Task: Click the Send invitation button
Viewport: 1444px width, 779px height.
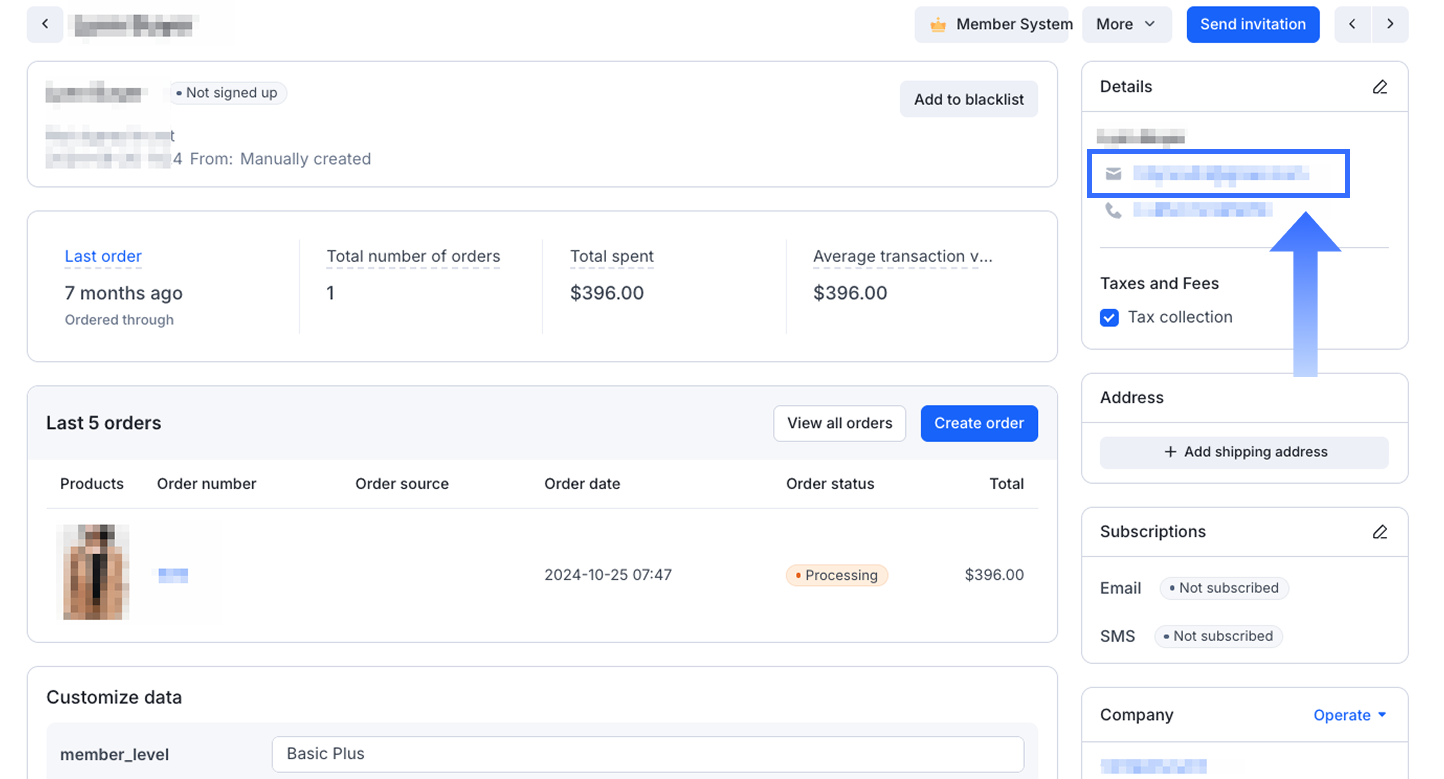Action: click(x=1252, y=24)
